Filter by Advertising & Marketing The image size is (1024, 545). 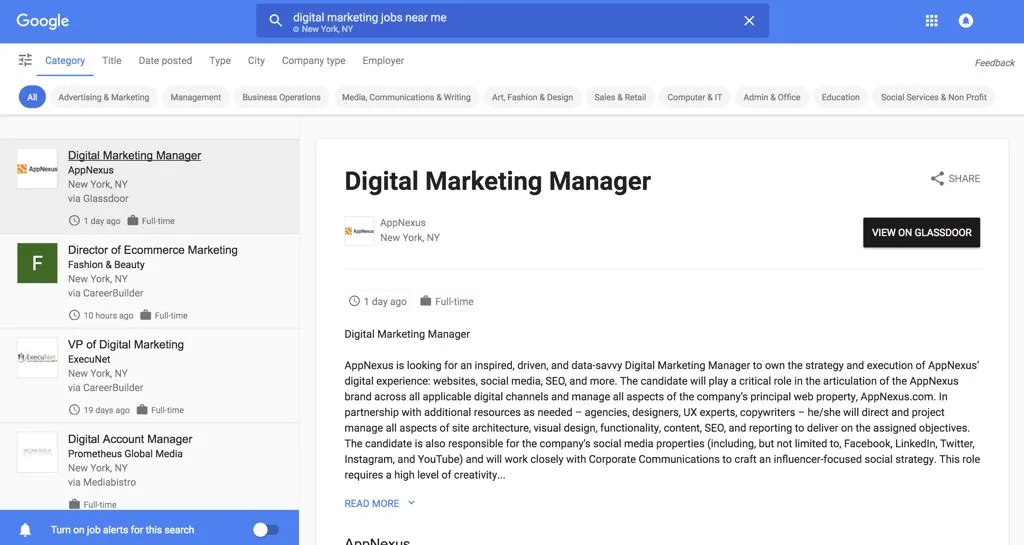click(x=104, y=97)
